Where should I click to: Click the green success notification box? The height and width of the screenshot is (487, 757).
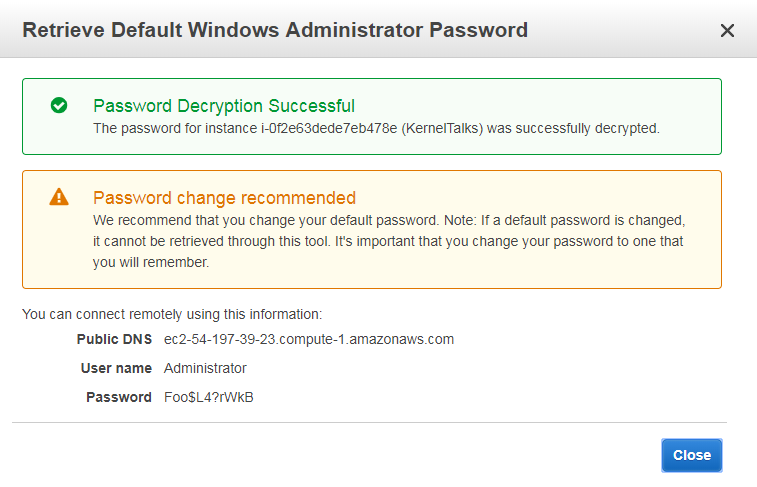372,116
